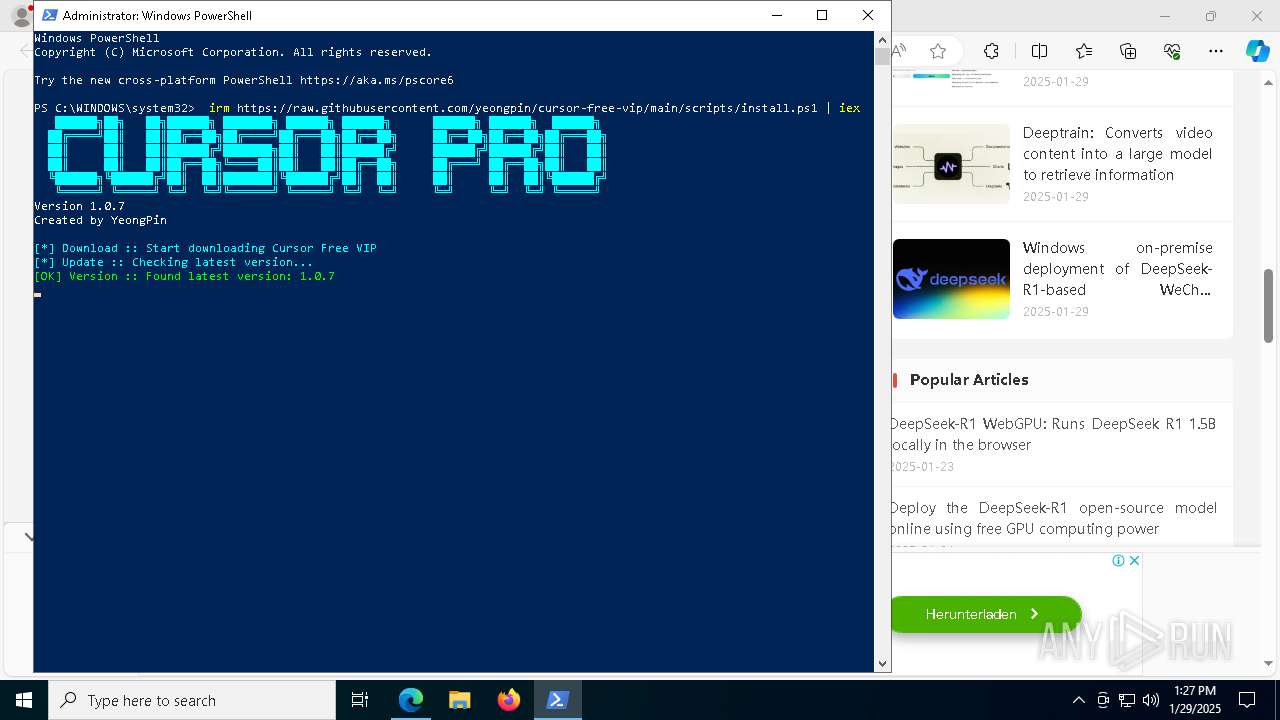Click Edge browser's favorite star icon
The image size is (1280, 720).
click(x=937, y=51)
